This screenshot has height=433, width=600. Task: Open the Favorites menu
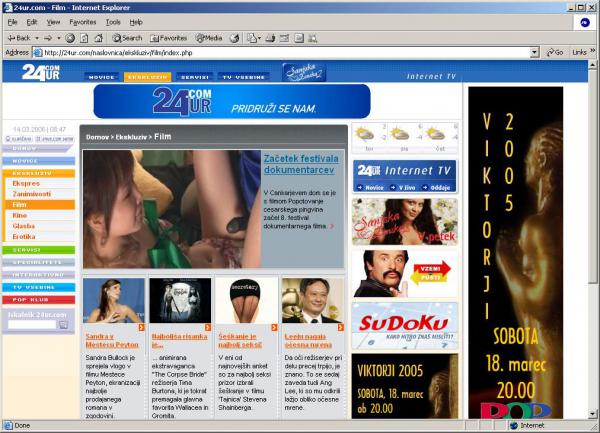click(83, 21)
